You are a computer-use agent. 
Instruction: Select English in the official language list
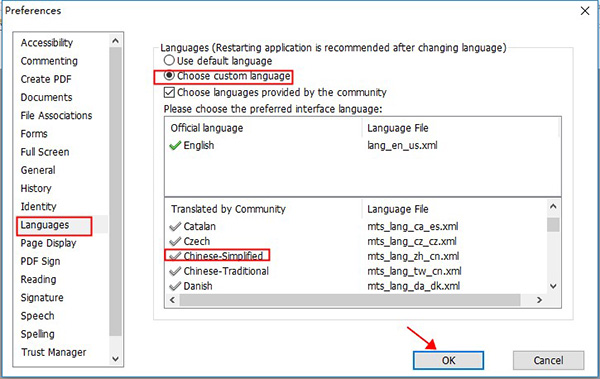click(x=199, y=145)
